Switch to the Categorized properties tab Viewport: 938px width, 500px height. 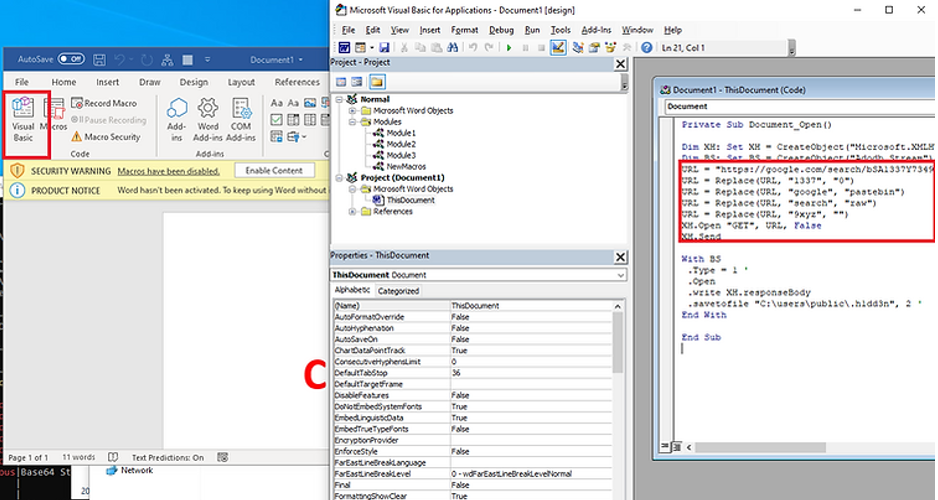pos(399,291)
